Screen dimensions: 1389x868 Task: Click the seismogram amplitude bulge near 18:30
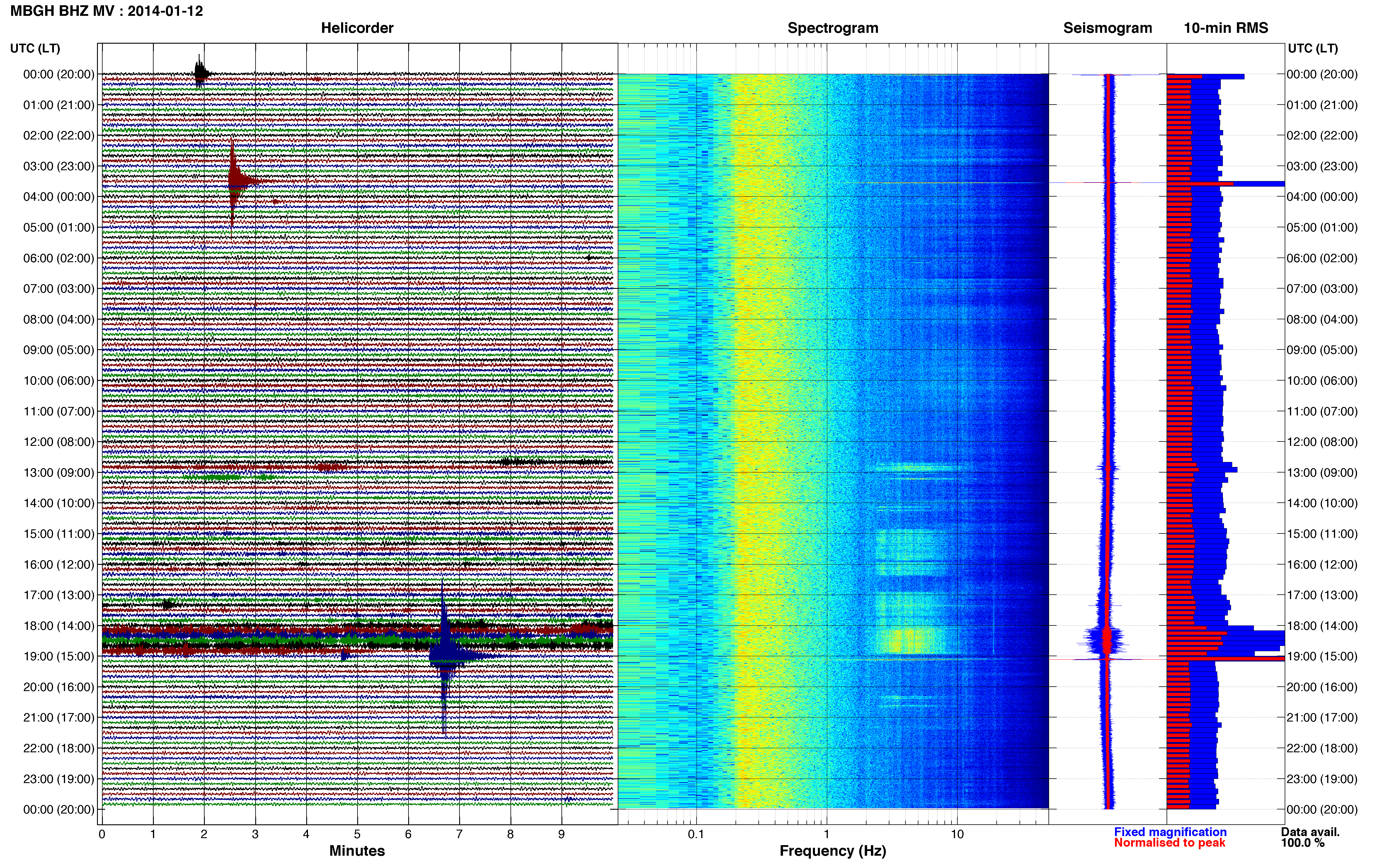pyautogui.click(x=1106, y=641)
